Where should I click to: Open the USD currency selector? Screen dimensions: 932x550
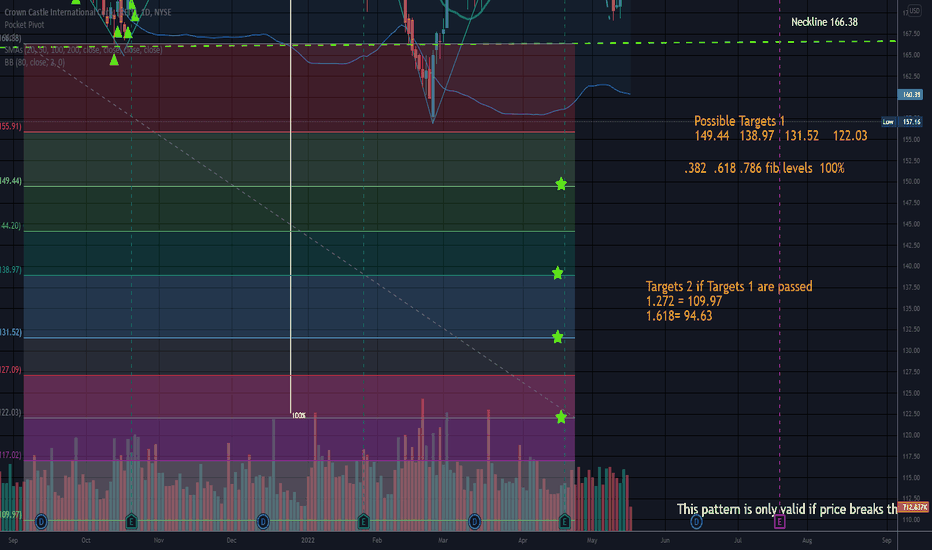914,11
